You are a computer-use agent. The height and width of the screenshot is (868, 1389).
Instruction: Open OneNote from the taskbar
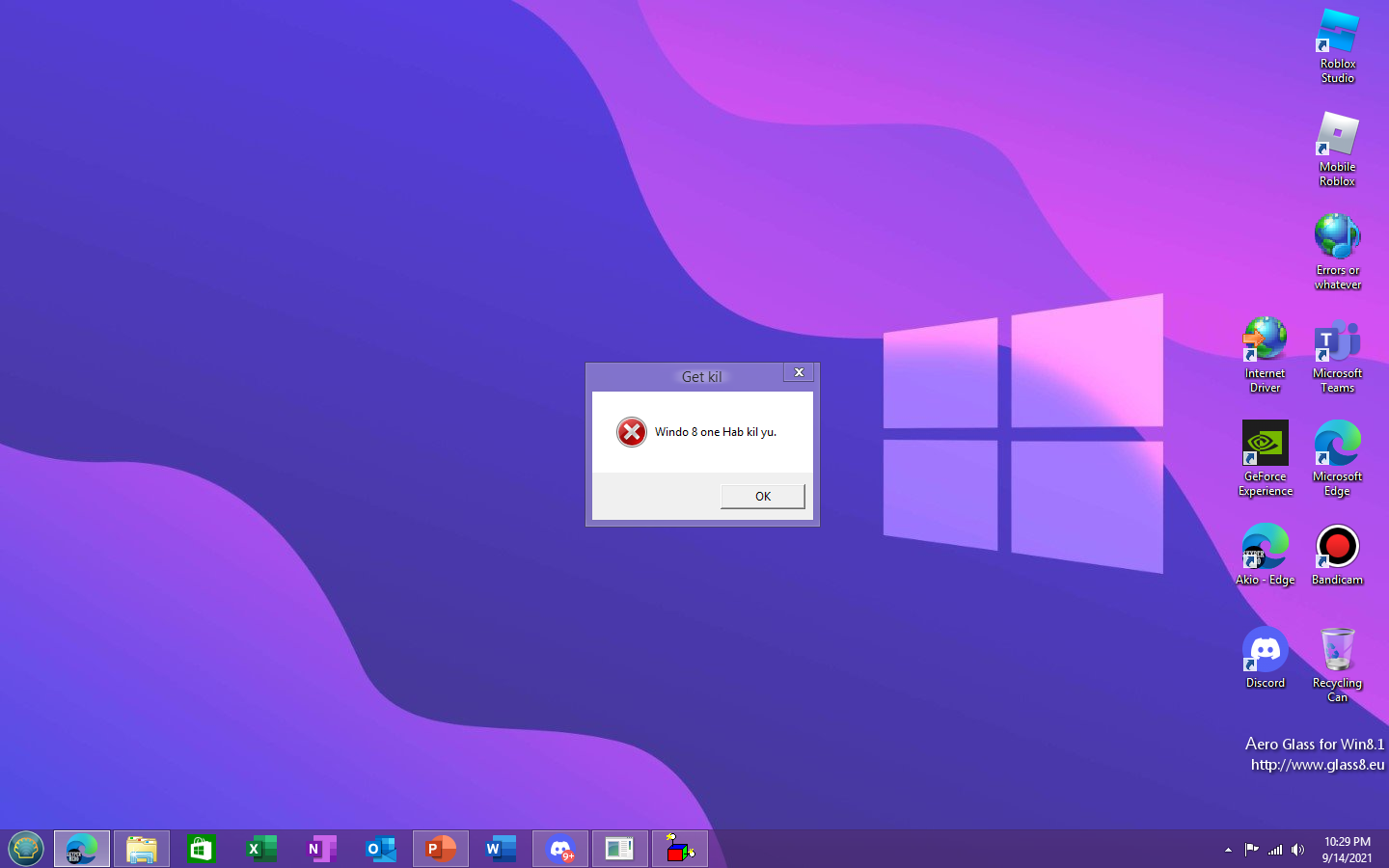[321, 849]
